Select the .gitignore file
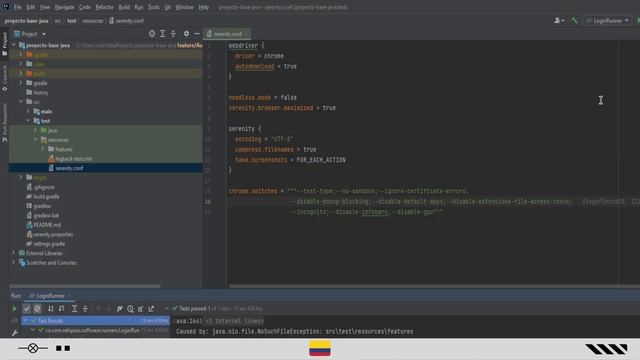Screen dimensions: 640x360 (x=40, y=187)
